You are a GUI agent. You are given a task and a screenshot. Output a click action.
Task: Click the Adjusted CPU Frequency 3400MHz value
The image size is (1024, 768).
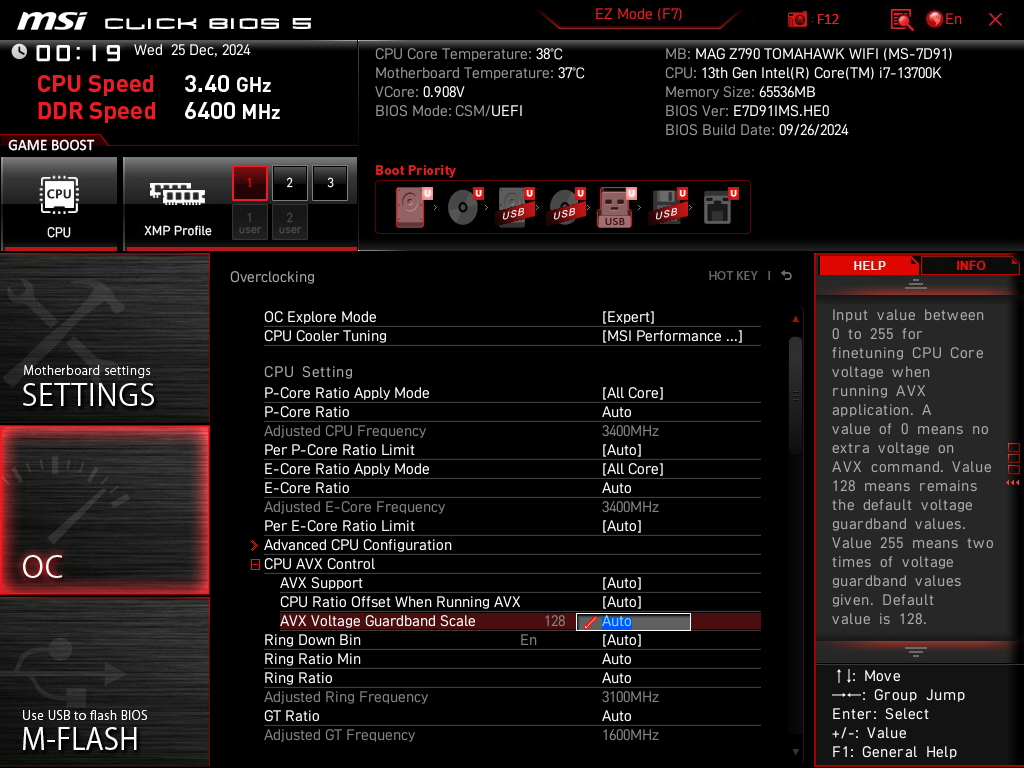(630, 431)
